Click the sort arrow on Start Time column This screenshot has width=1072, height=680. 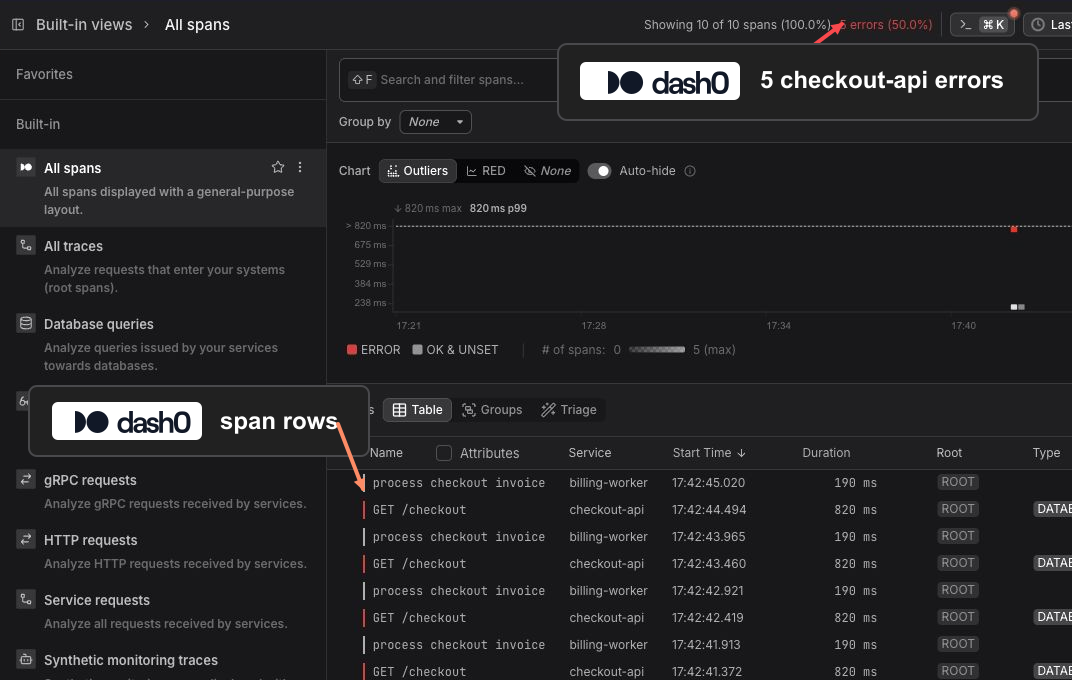click(x=741, y=452)
